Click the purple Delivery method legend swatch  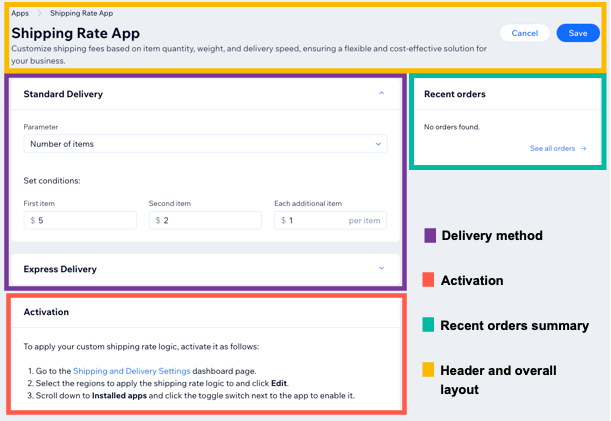(430, 235)
